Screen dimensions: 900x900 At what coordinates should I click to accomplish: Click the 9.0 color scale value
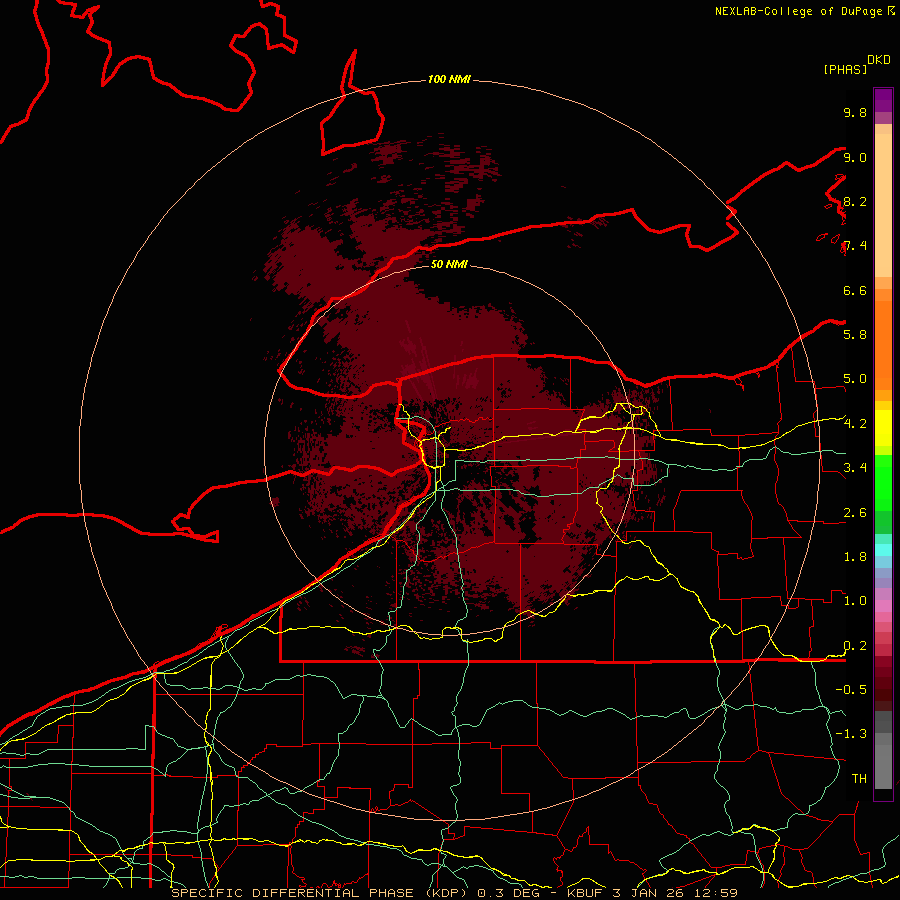[x=855, y=157]
